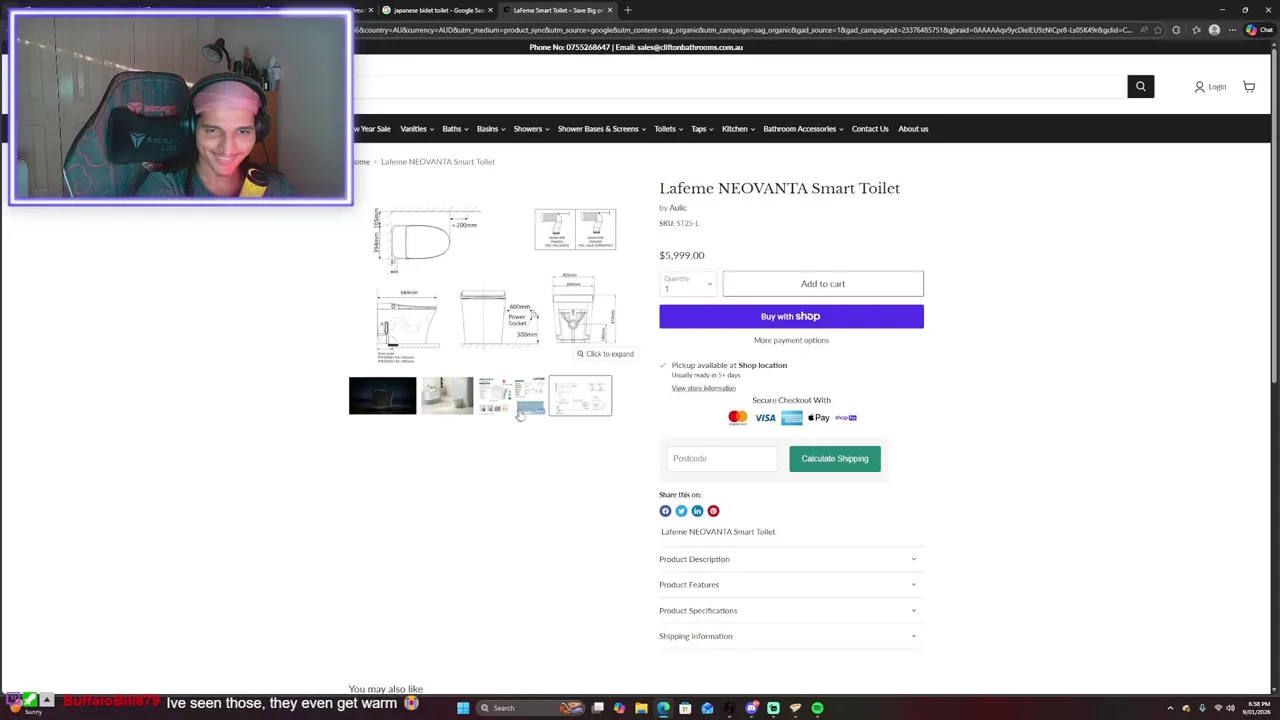Image resolution: width=1280 pixels, height=720 pixels.
Task: Open Task View on the taskbar
Action: (597, 708)
